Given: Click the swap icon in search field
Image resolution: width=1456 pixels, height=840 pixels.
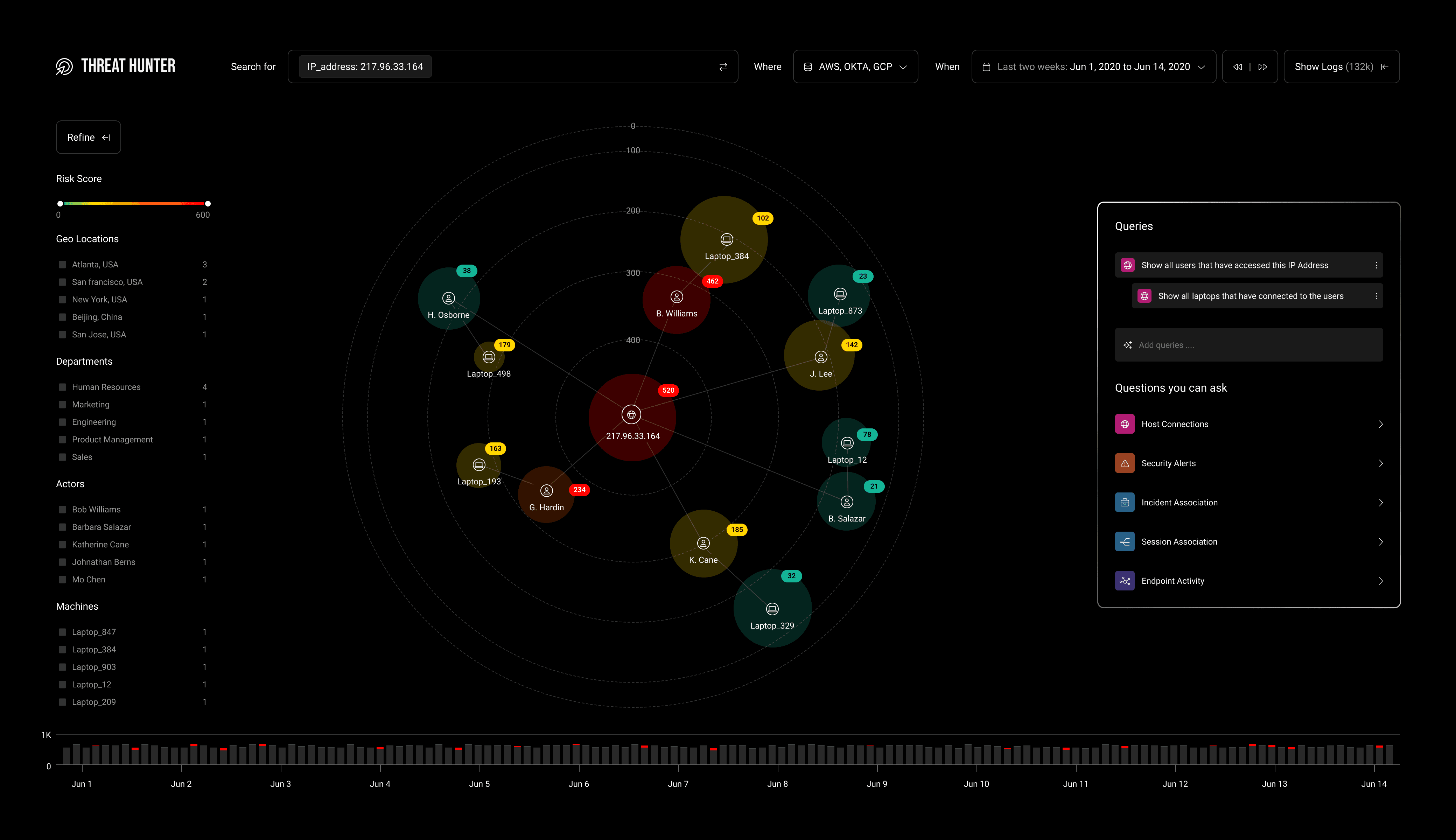Looking at the screenshot, I should tap(723, 67).
